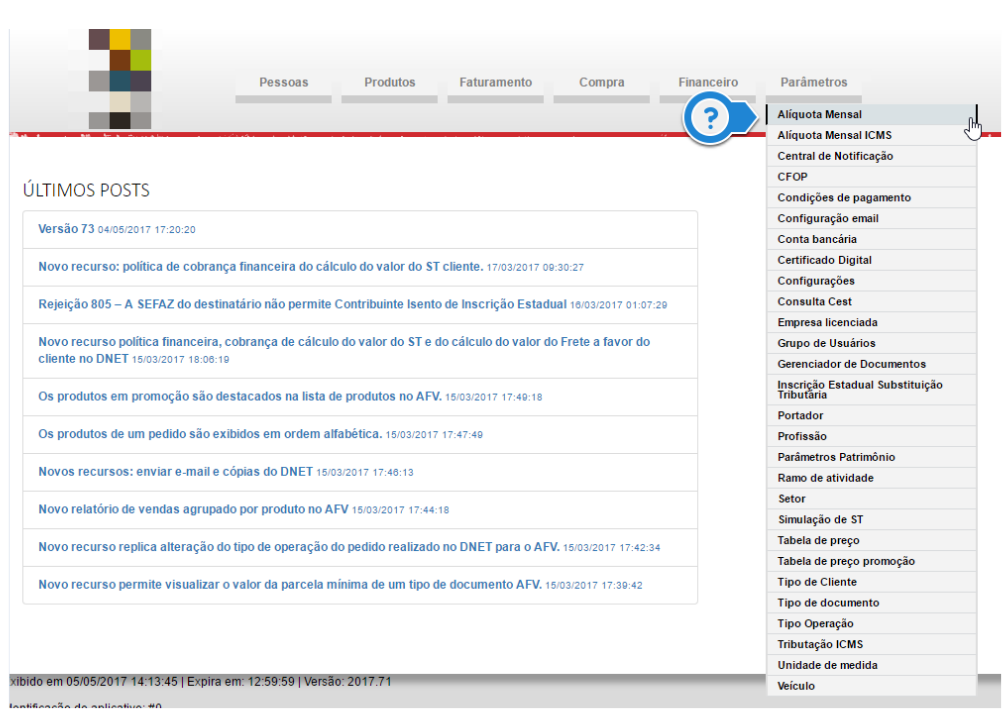Click the Parâmetros menu header
The width and height of the screenshot is (1006, 716).
click(x=813, y=83)
